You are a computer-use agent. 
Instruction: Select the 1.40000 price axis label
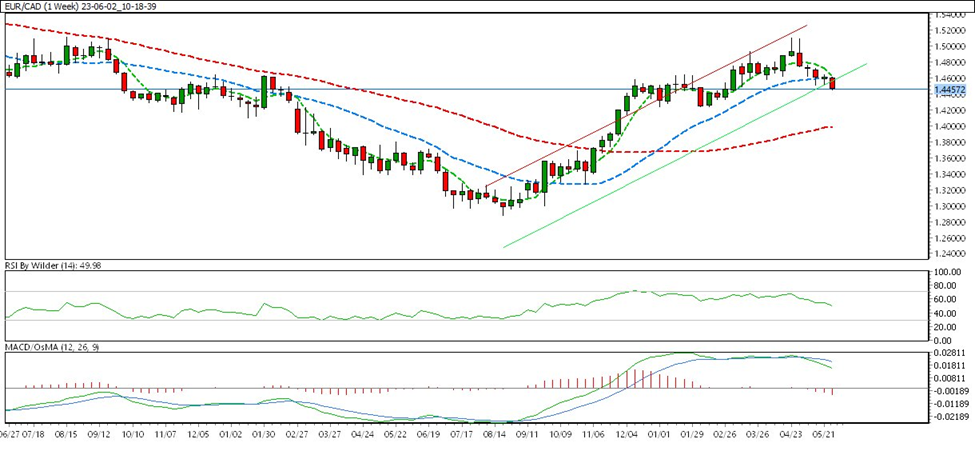coord(950,127)
